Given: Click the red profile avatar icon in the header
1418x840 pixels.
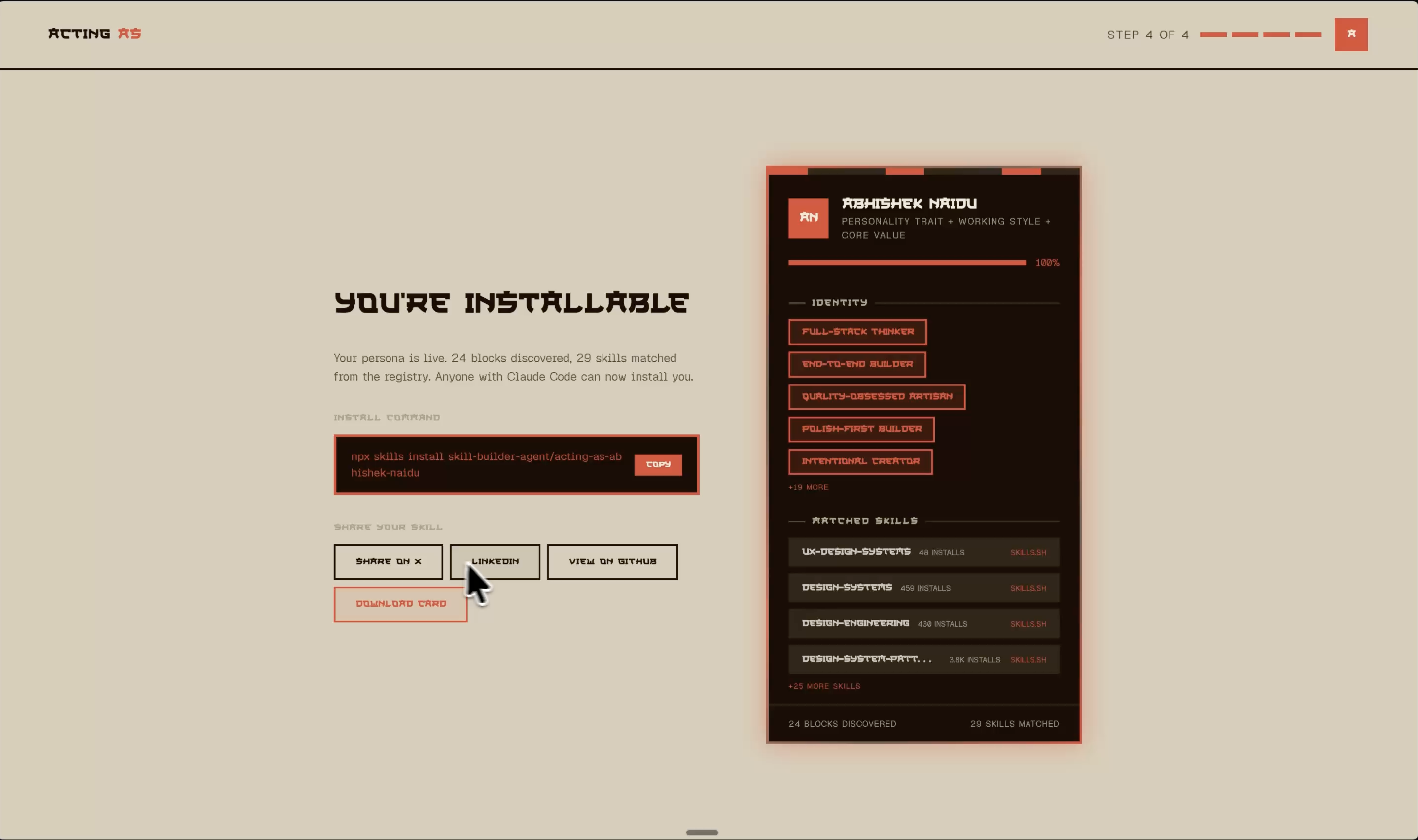Looking at the screenshot, I should [1350, 35].
